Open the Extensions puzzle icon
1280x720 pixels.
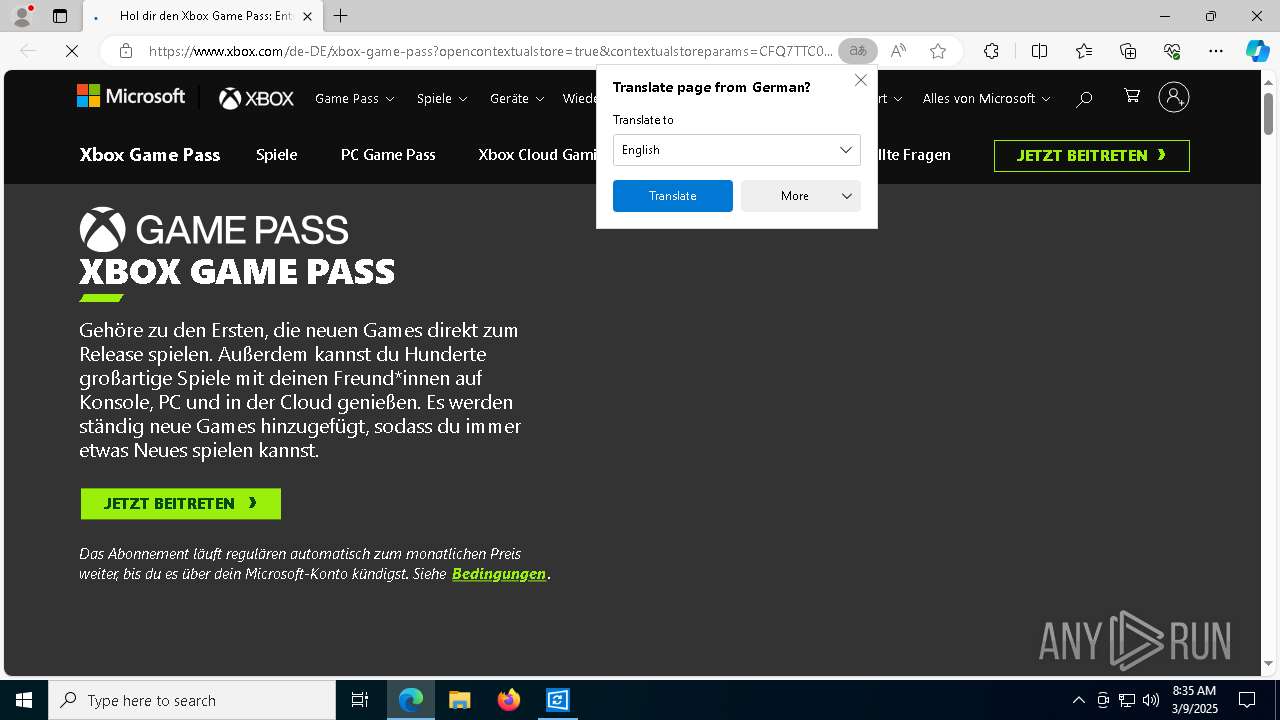tap(991, 51)
